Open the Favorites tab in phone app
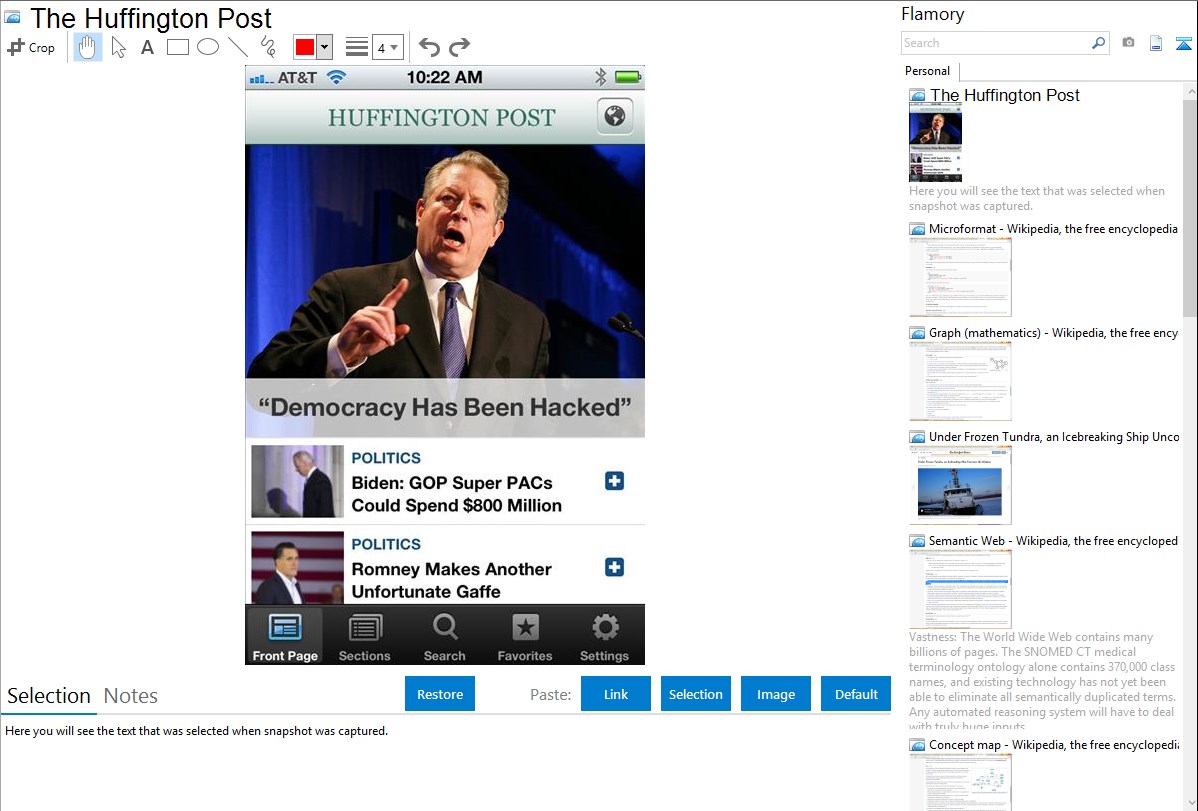The image size is (1198, 811). (525, 636)
